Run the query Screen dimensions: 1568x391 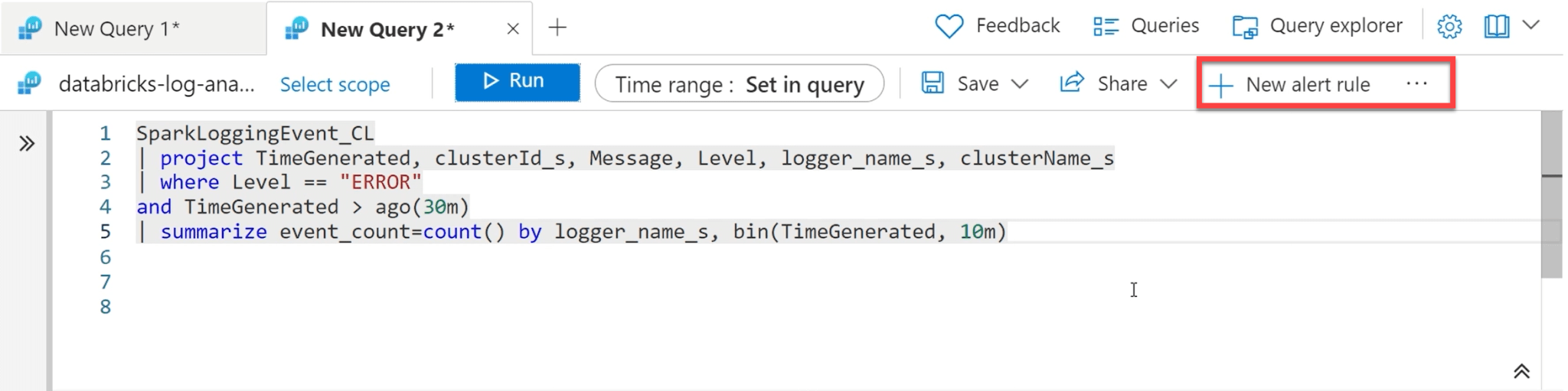pos(517,82)
